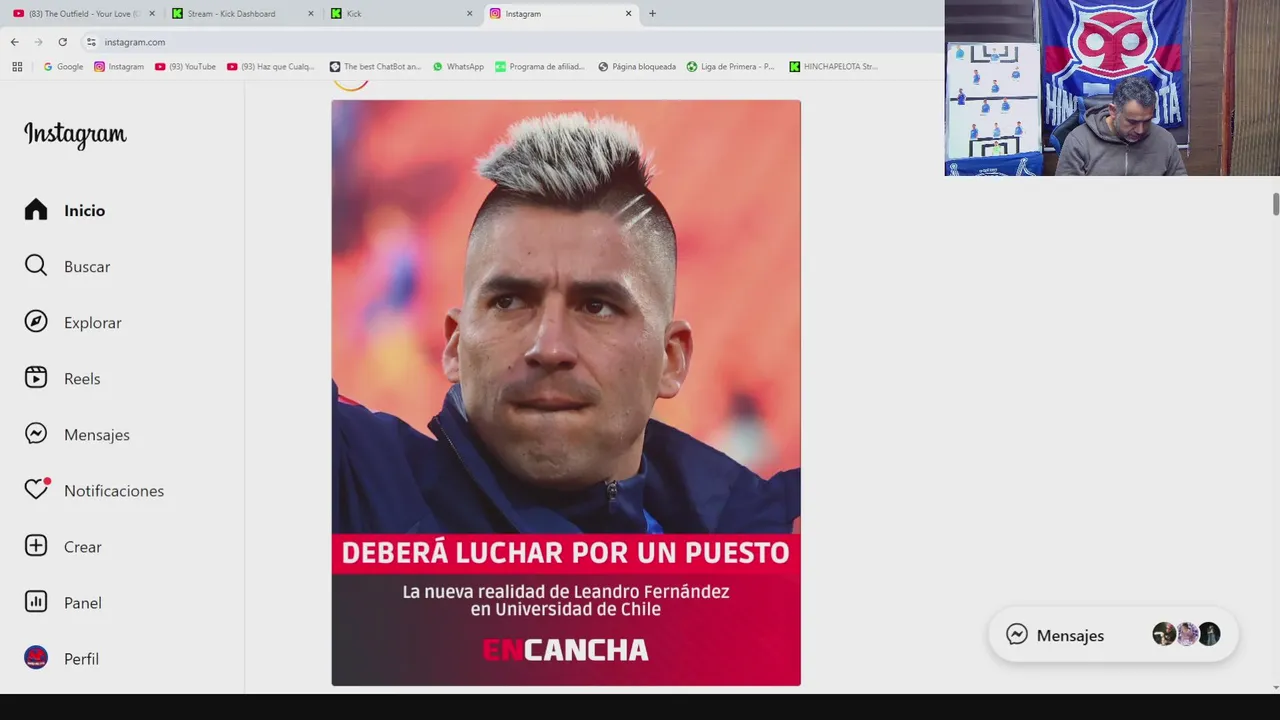Open the Página bloqueada bookmark
The width and height of the screenshot is (1280, 720).
pos(637,67)
